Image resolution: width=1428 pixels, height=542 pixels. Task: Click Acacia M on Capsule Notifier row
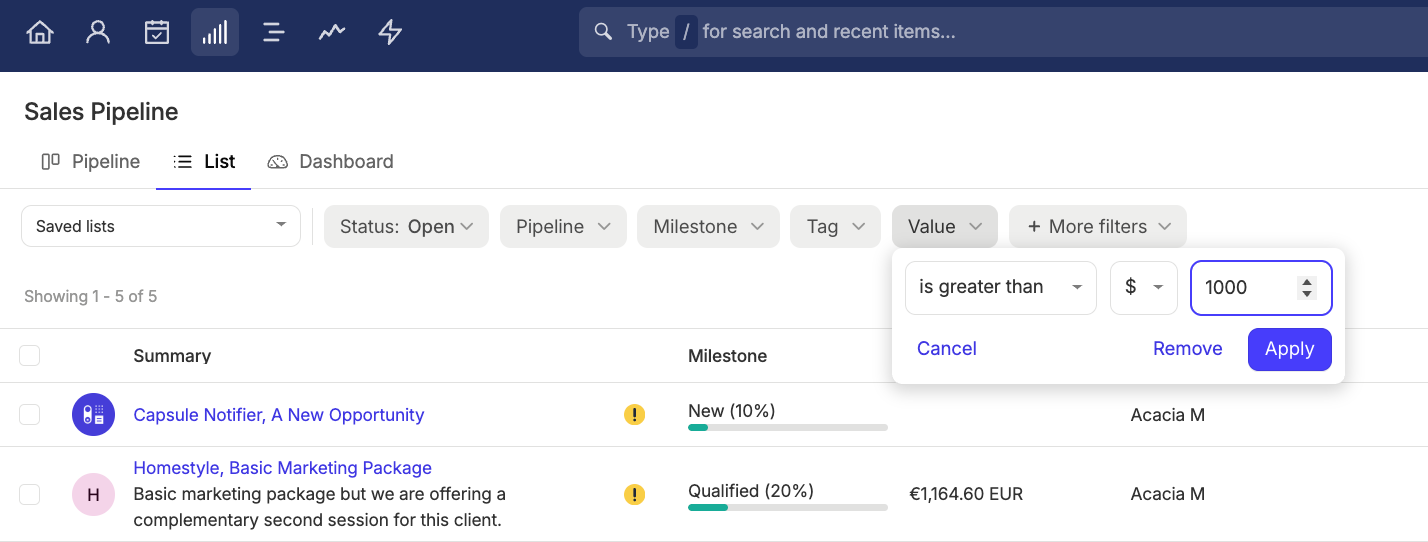click(x=1168, y=414)
